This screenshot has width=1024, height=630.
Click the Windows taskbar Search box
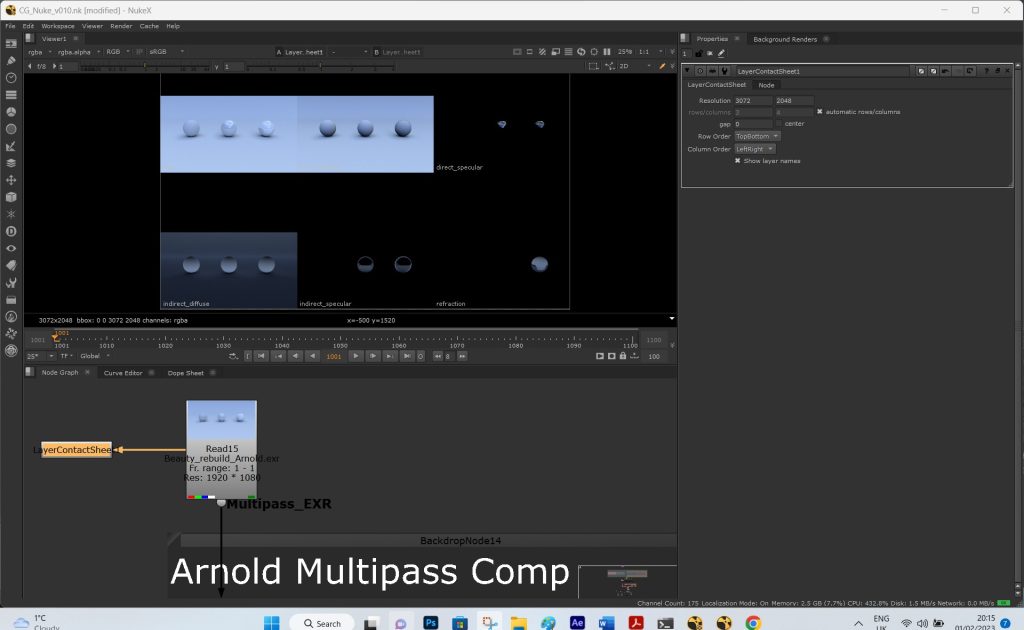tap(322, 623)
